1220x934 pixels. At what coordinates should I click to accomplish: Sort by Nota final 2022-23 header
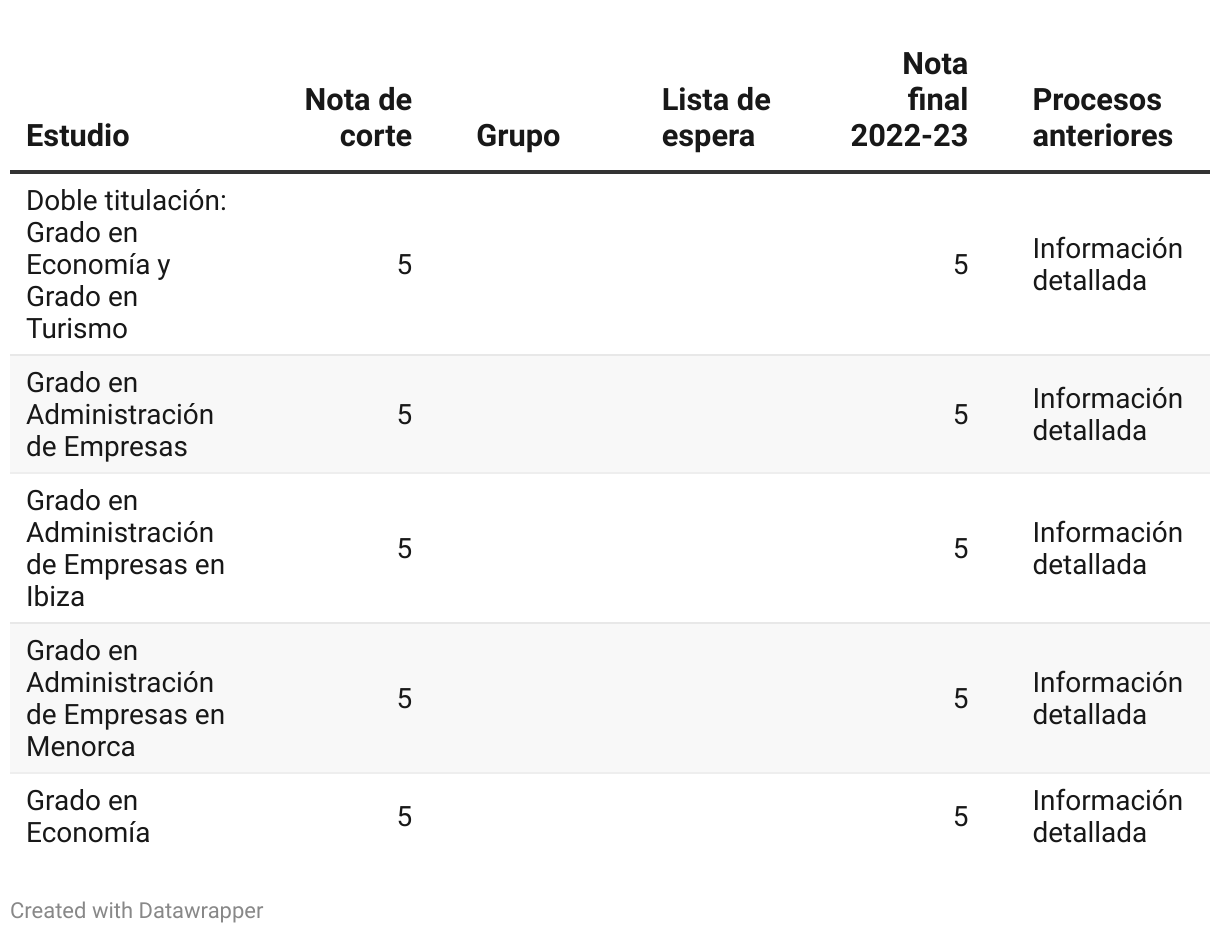point(909,99)
